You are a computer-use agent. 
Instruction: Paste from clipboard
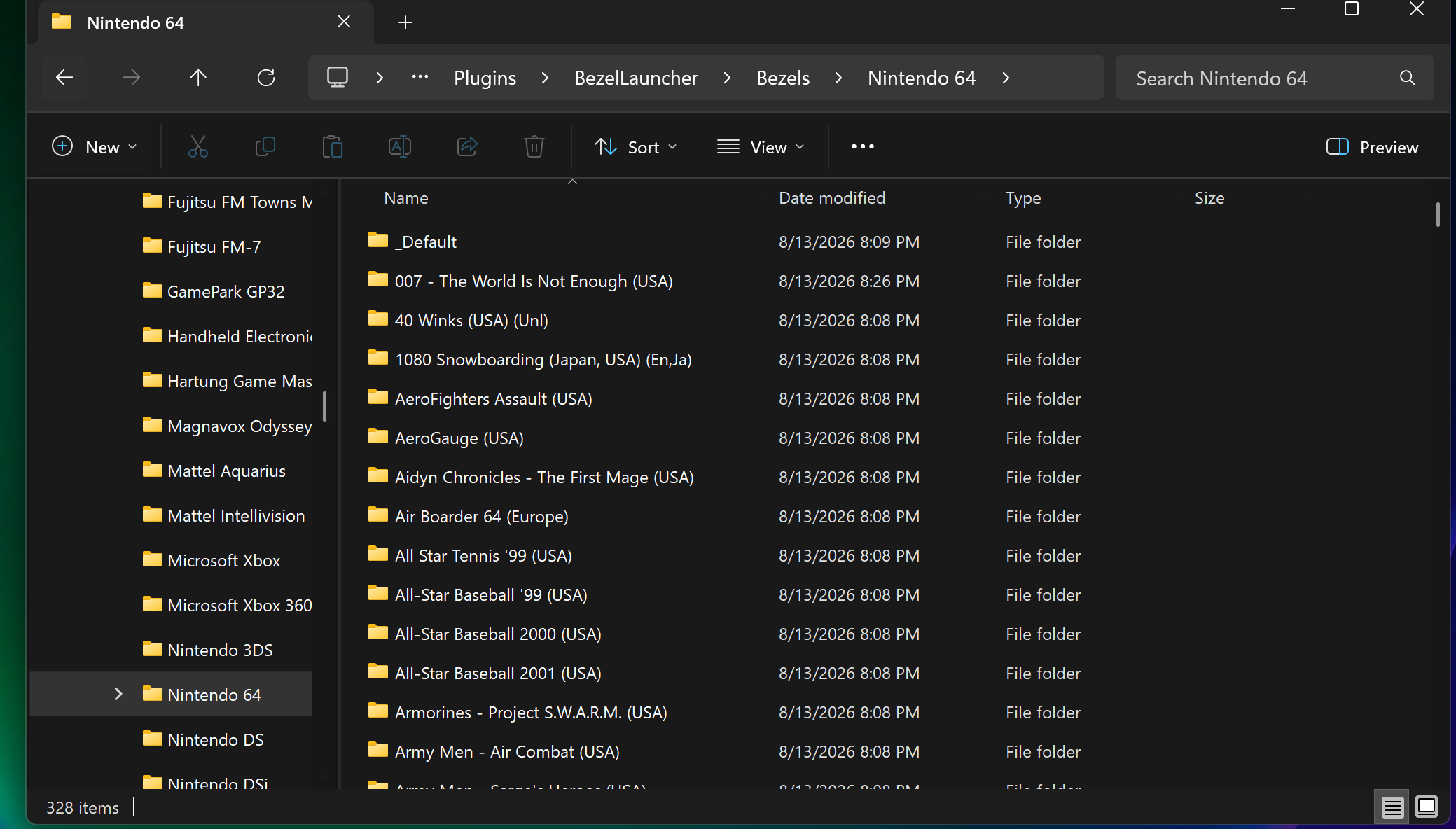pos(333,147)
